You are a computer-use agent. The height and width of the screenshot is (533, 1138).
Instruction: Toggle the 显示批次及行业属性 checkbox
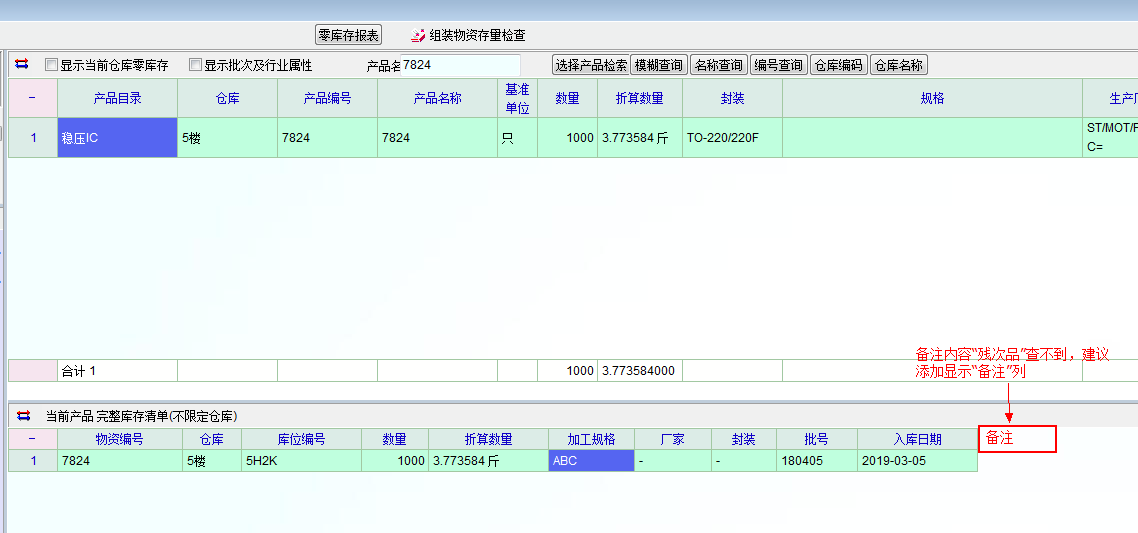coord(196,65)
